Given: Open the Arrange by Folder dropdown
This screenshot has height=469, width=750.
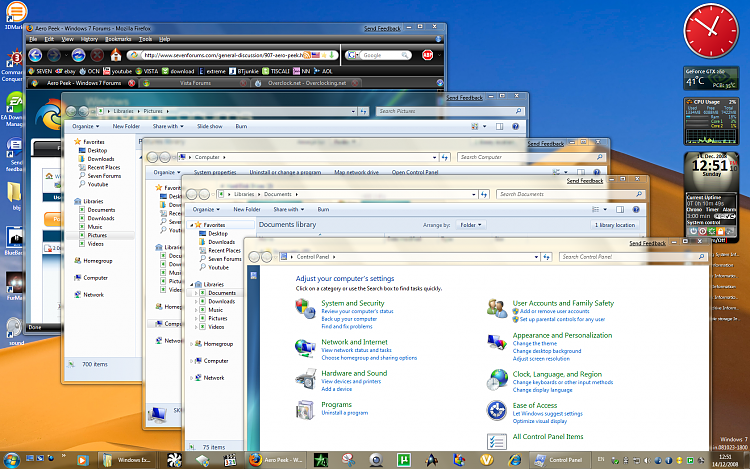Looking at the screenshot, I should [x=471, y=225].
